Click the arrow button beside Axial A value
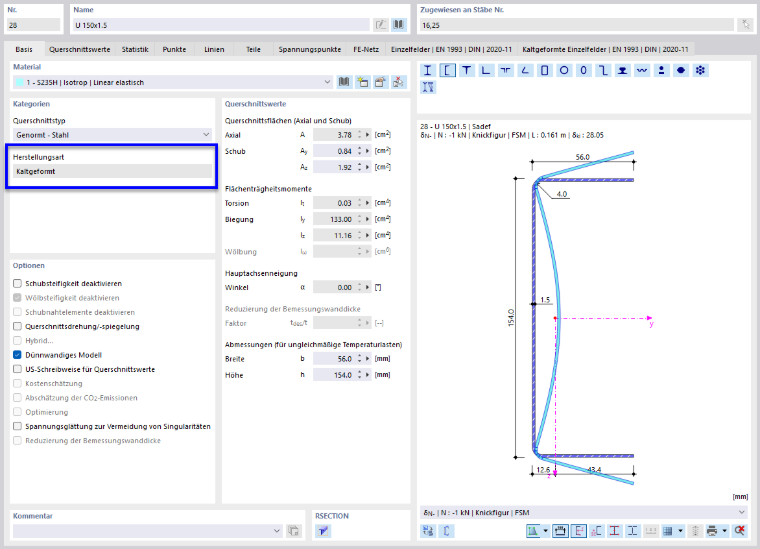 pos(367,135)
